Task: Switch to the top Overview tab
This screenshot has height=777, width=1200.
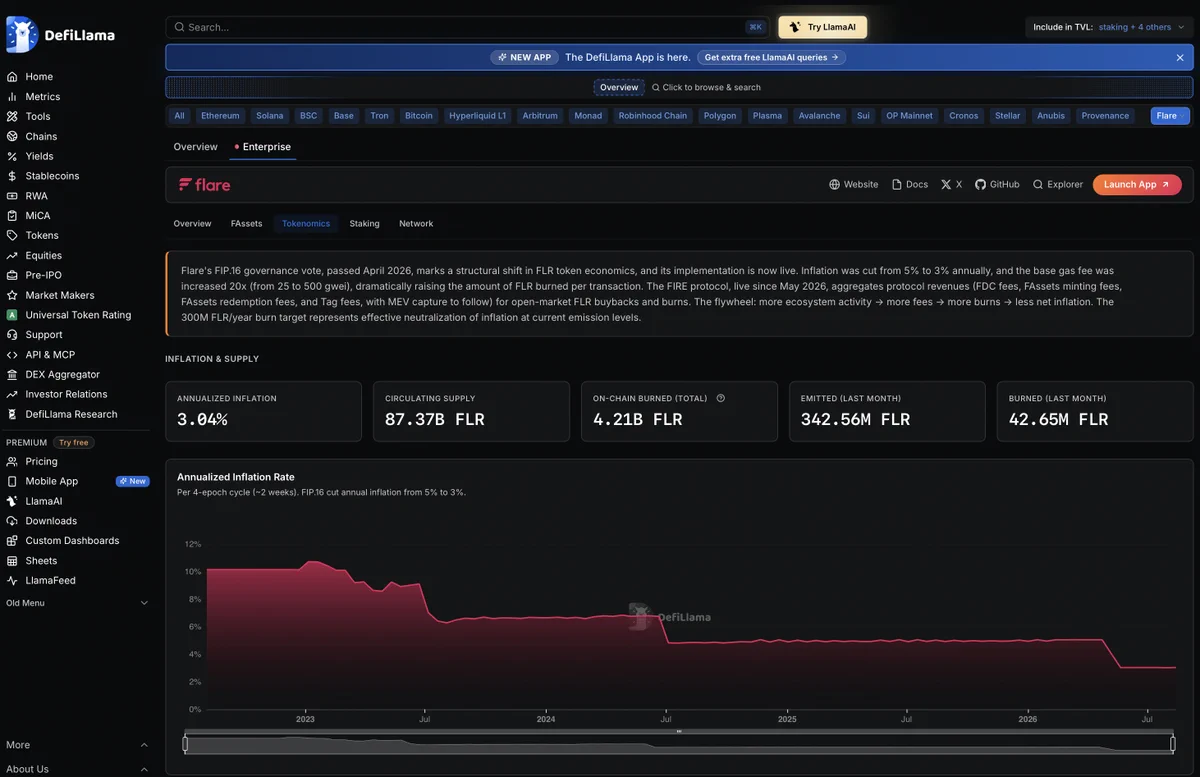Action: (x=195, y=147)
